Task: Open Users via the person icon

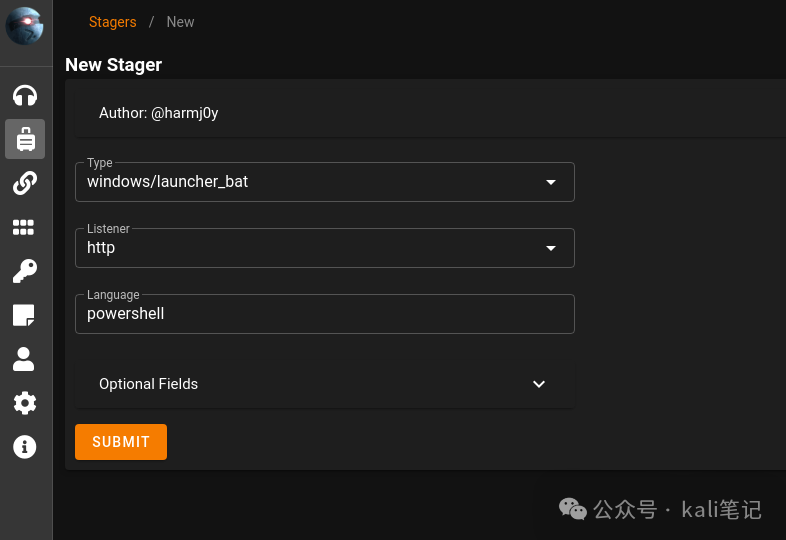Action: click(24, 359)
